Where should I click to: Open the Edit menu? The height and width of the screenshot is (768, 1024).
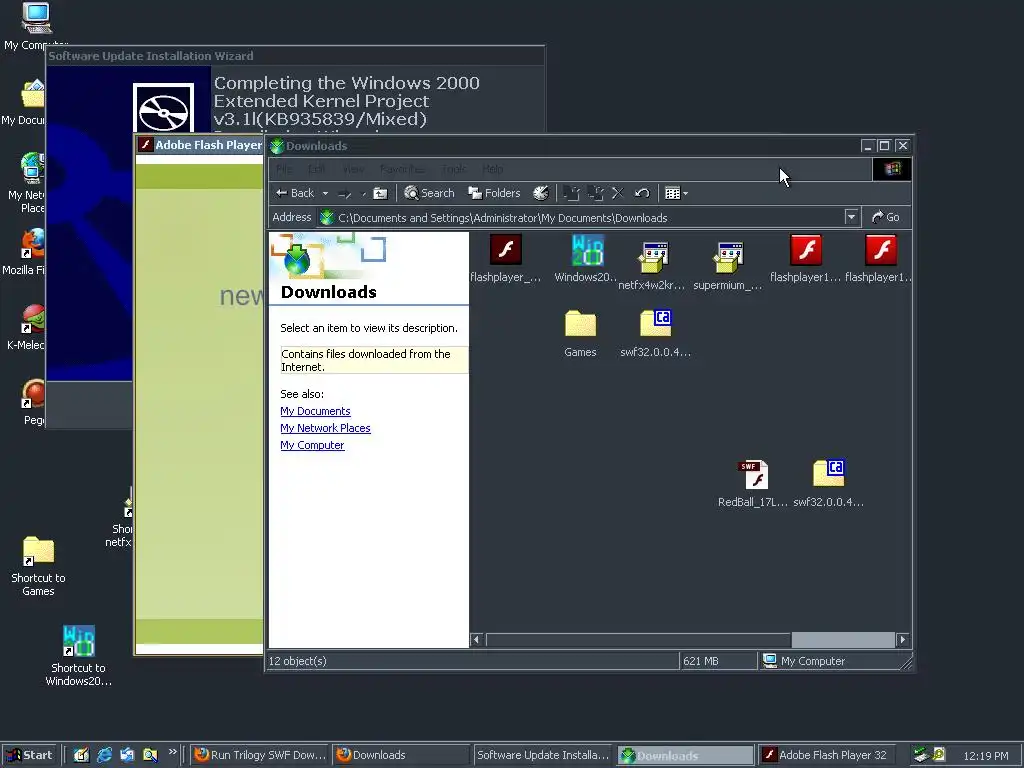click(317, 169)
